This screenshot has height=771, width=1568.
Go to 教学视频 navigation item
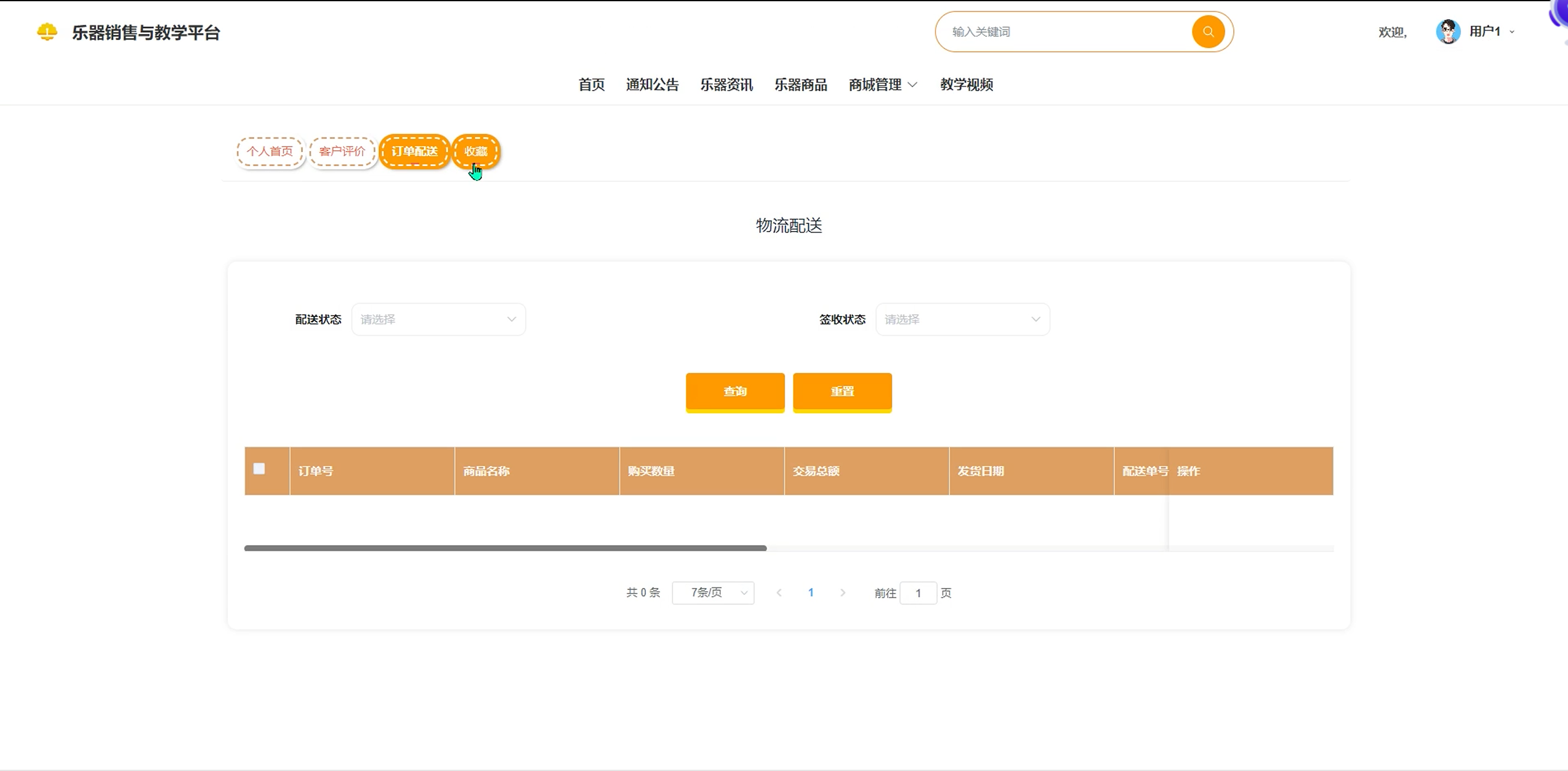tap(966, 85)
